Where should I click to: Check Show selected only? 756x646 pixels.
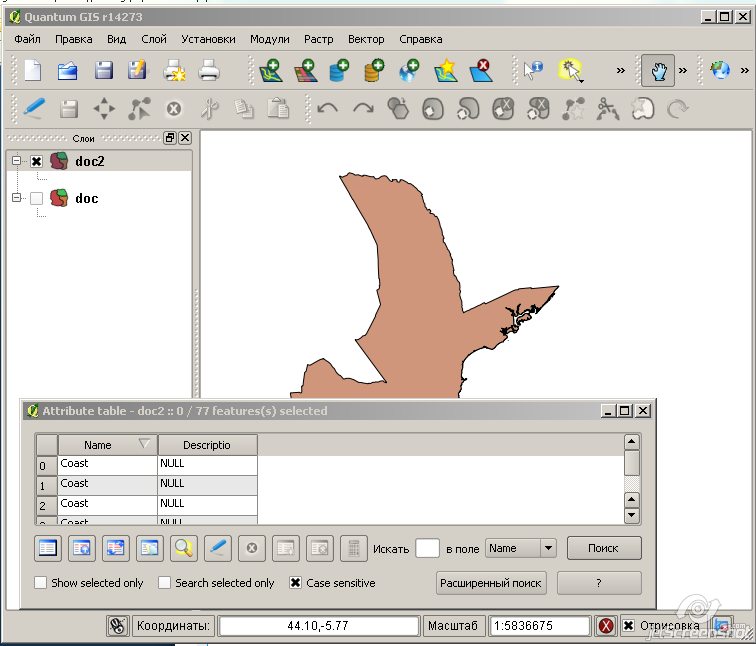[40, 582]
